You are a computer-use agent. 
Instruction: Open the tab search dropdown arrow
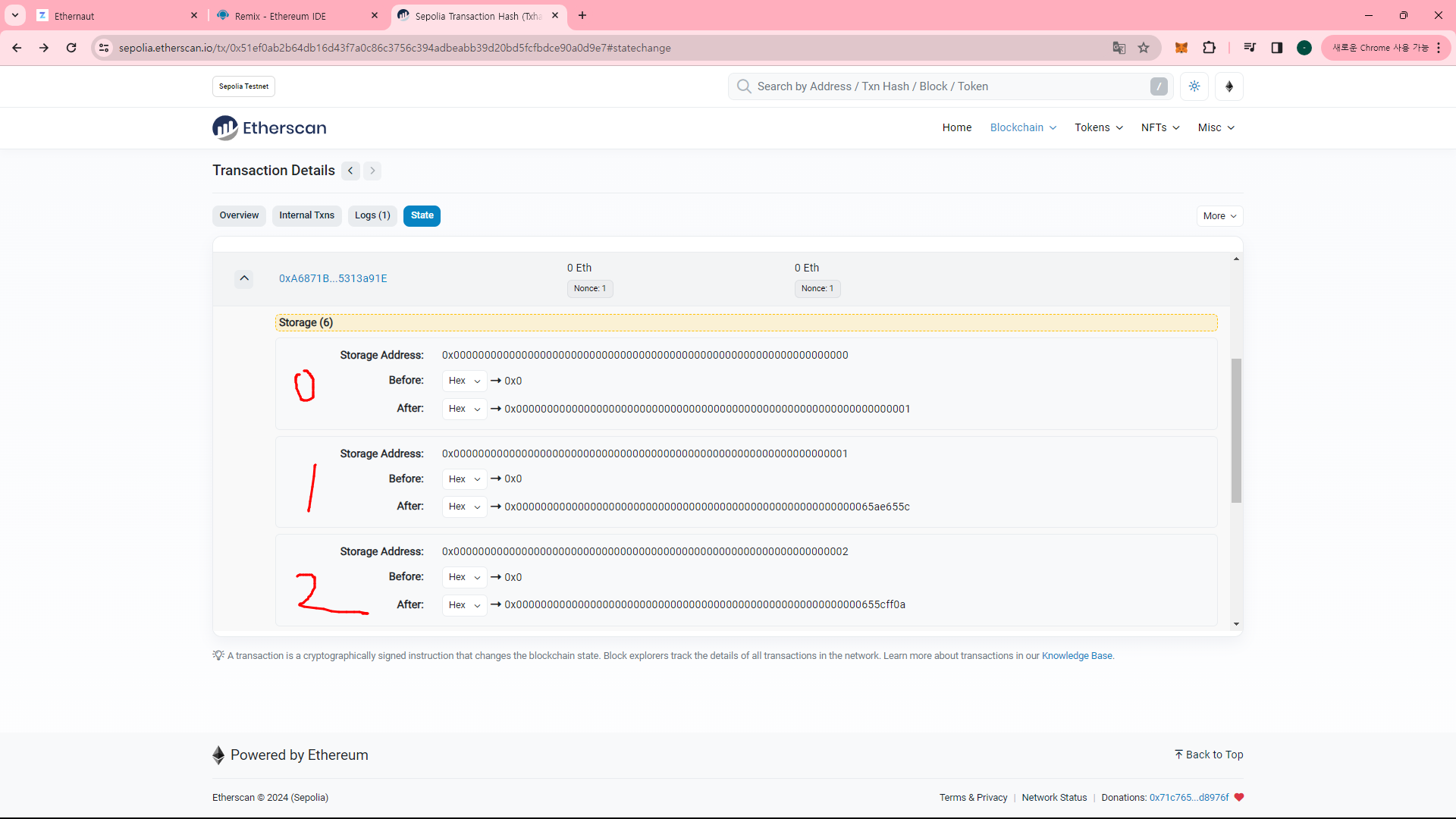[x=15, y=15]
